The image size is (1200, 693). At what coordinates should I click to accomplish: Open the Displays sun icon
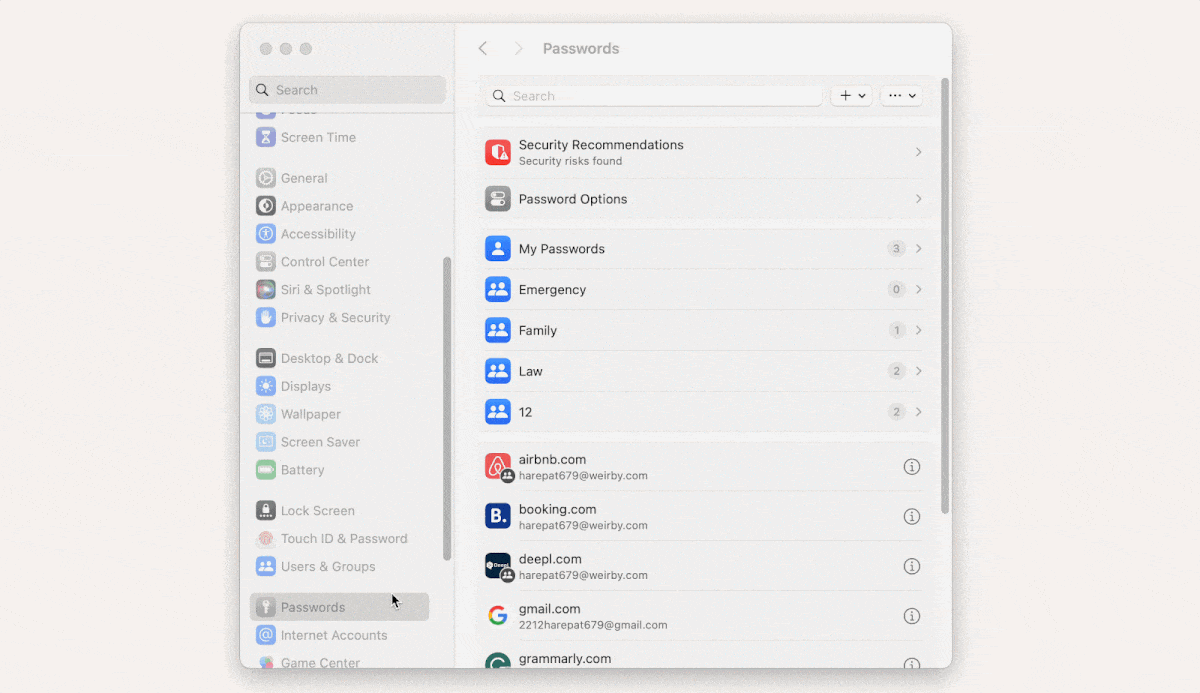click(265, 386)
